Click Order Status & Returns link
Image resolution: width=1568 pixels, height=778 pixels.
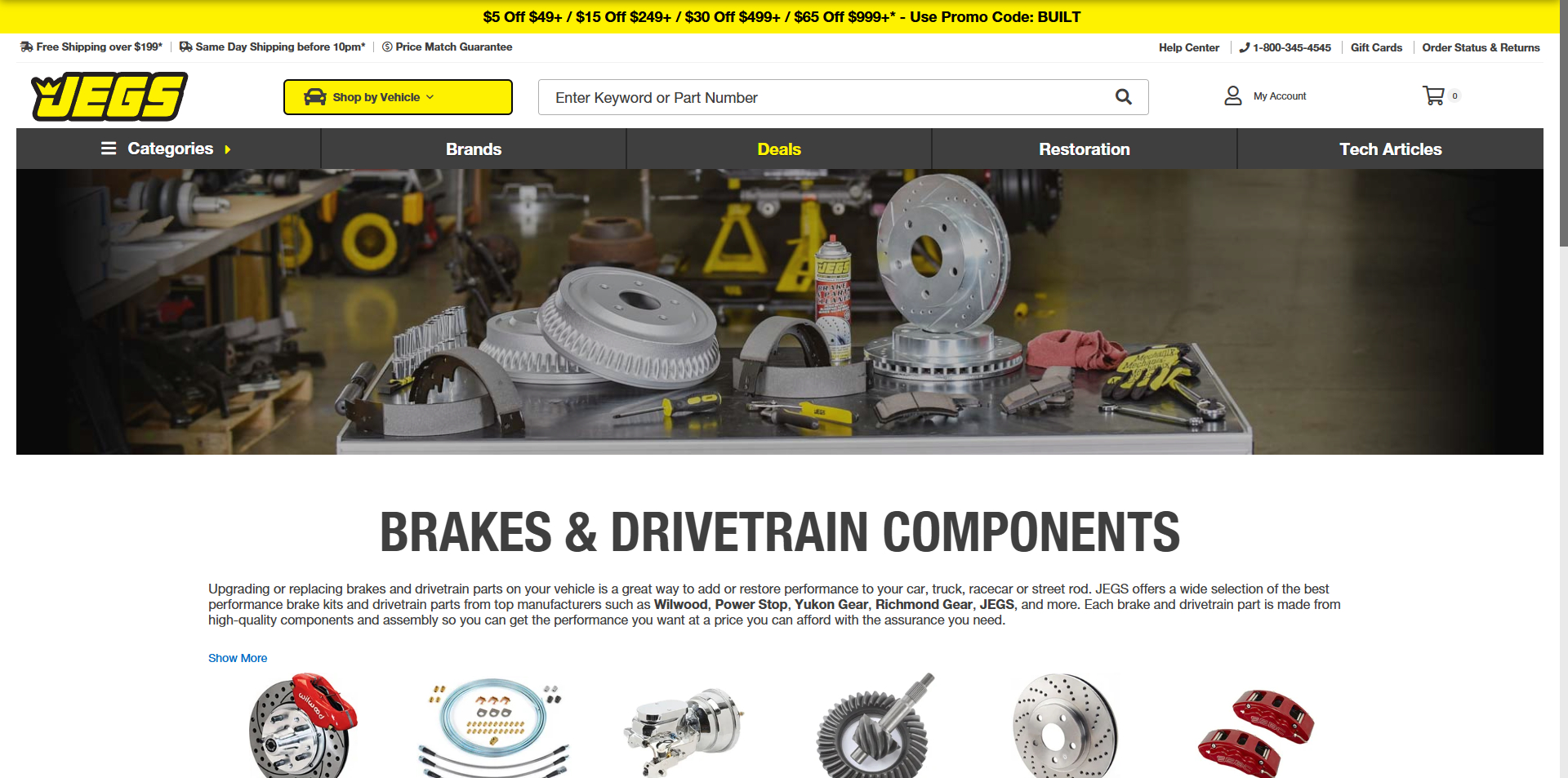tap(1481, 47)
